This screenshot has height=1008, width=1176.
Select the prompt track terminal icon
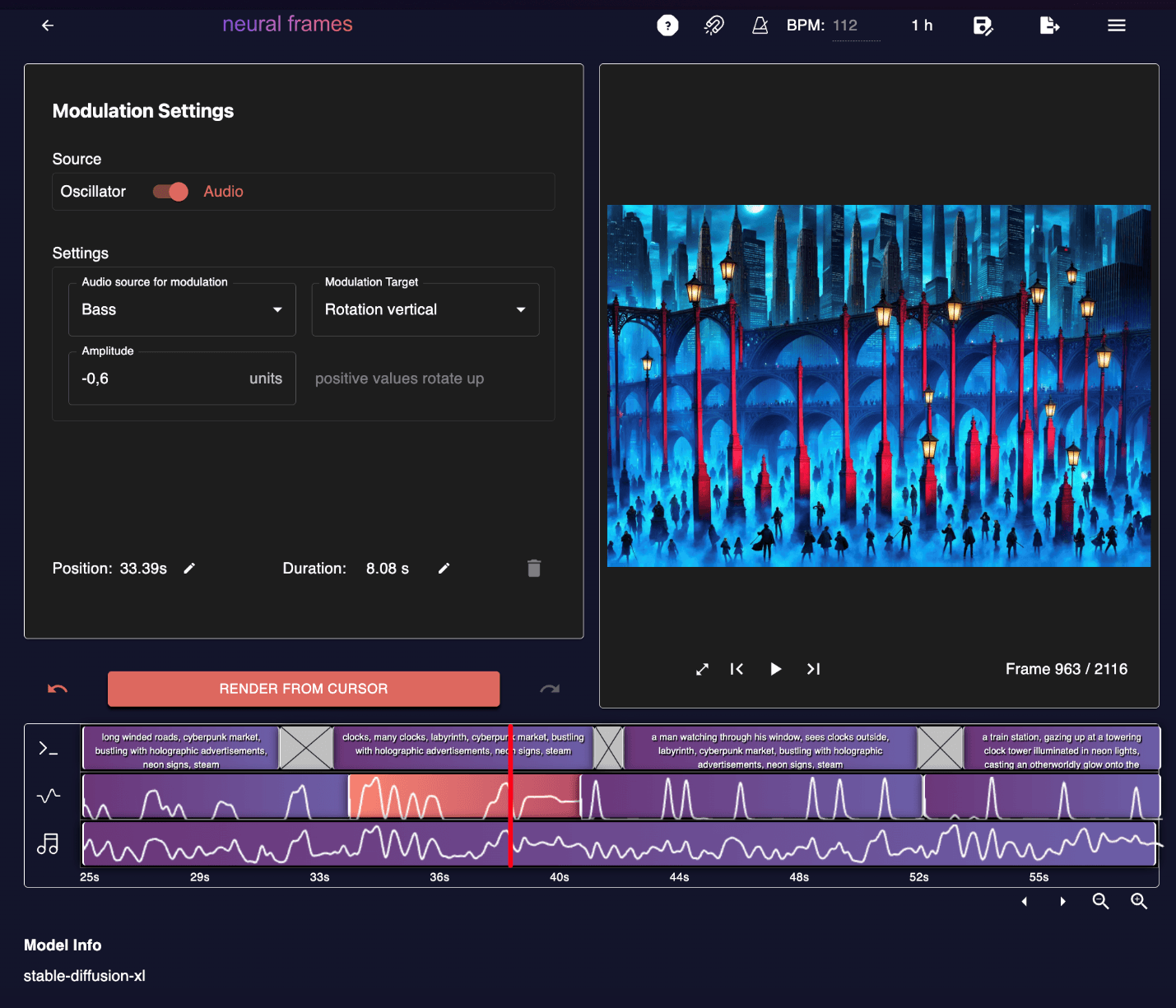49,748
